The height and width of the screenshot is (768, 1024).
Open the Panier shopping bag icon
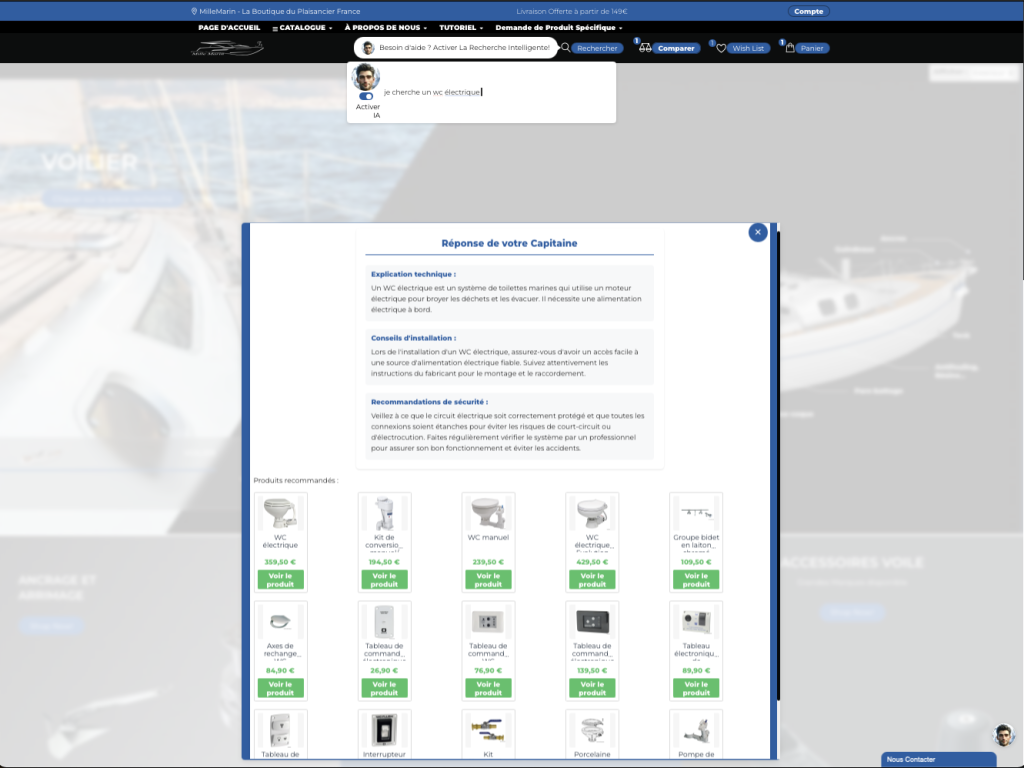click(x=790, y=48)
